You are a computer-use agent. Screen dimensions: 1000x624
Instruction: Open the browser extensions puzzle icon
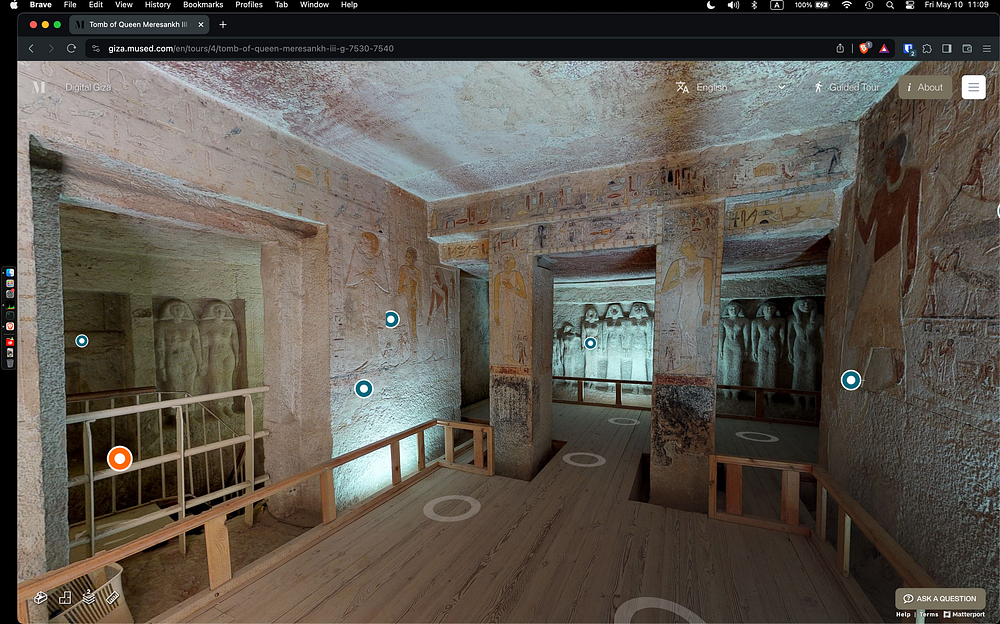928,48
